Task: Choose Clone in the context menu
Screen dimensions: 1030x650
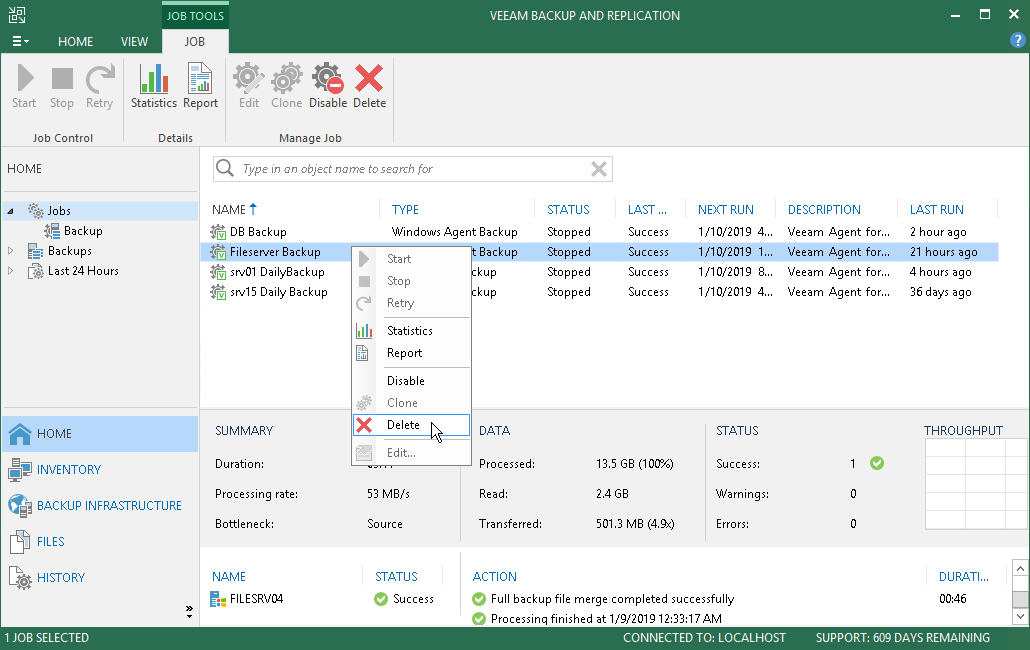Action: coord(412,402)
